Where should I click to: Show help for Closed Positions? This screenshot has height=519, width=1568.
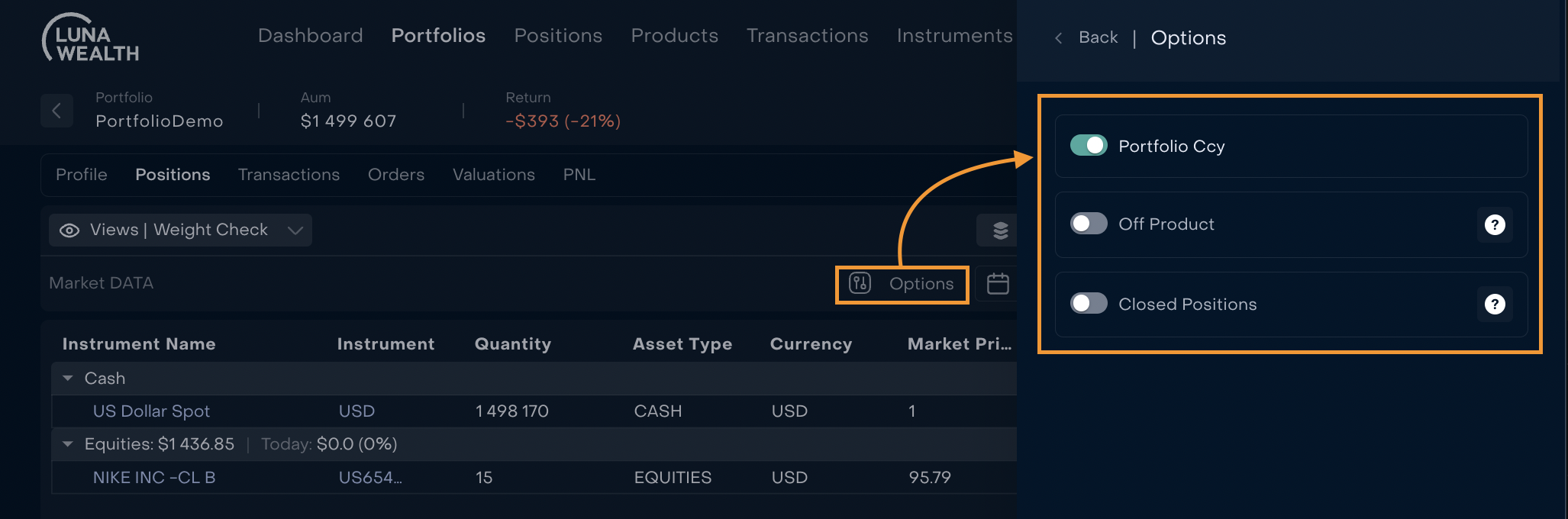[x=1494, y=305]
